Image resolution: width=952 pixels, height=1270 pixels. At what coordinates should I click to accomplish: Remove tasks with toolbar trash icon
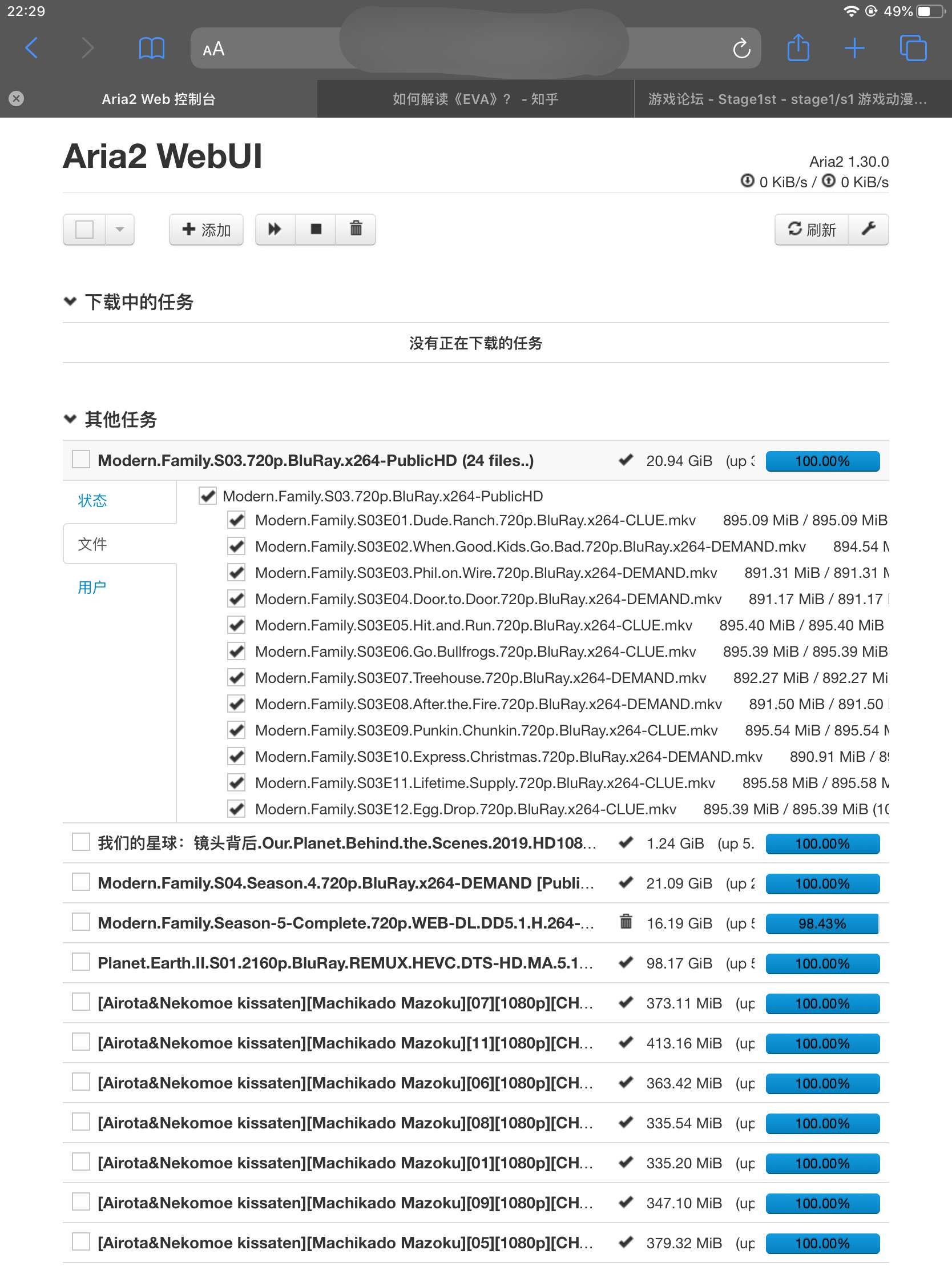pyautogui.click(x=356, y=230)
